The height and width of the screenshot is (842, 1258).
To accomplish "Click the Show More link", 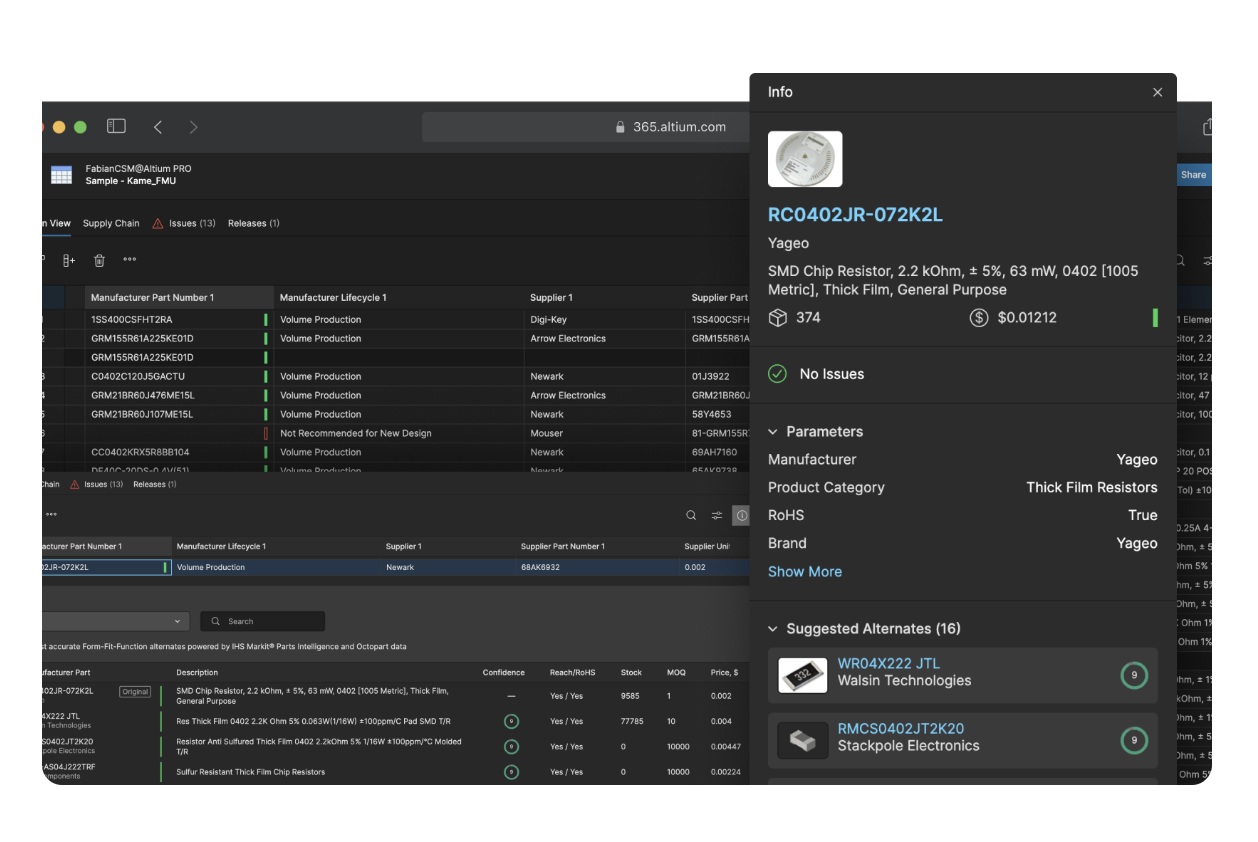I will point(805,572).
